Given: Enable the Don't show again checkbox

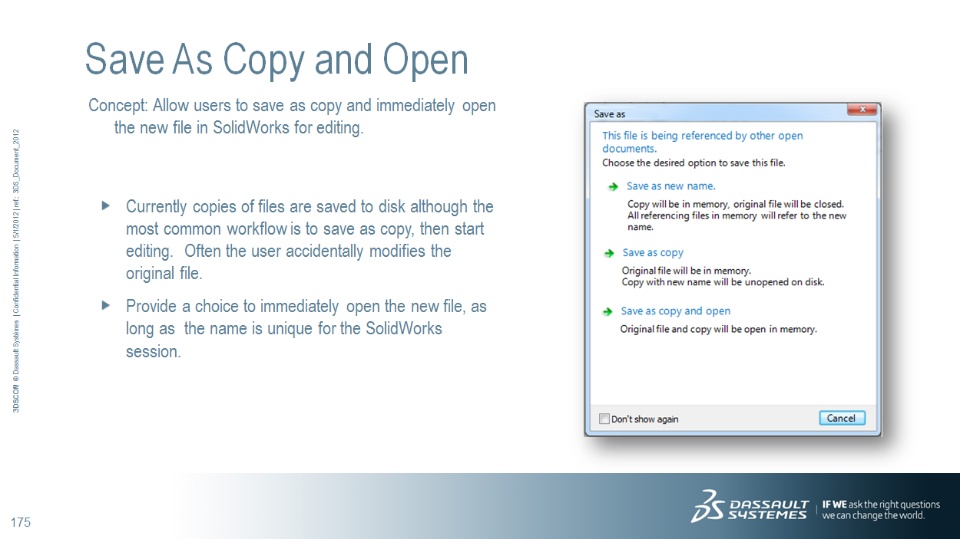Looking at the screenshot, I should (604, 419).
